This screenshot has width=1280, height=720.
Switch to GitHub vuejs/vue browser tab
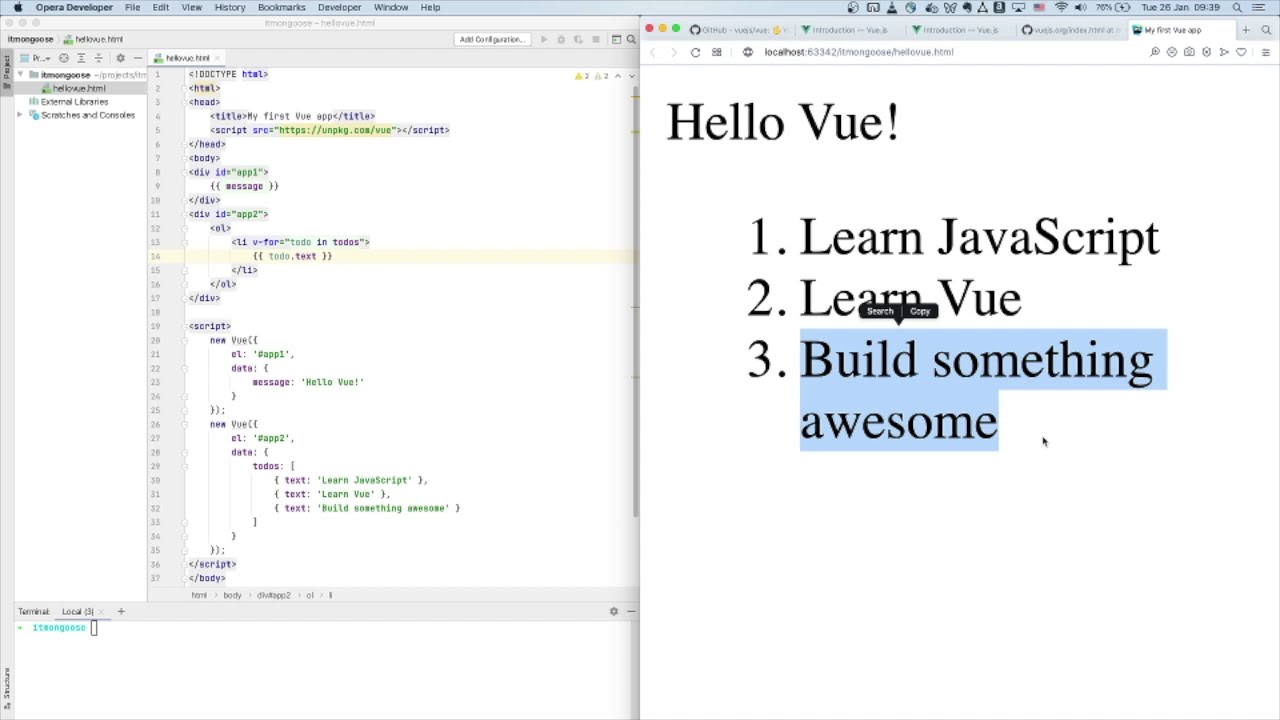click(x=740, y=30)
